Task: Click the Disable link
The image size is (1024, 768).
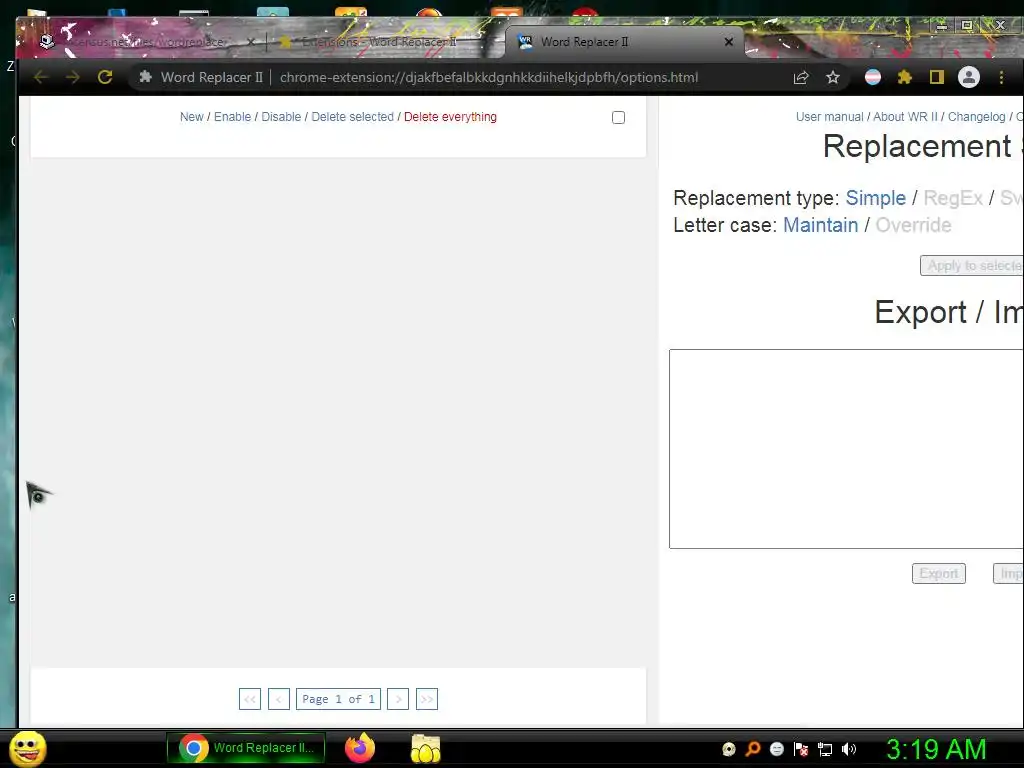Action: point(281,117)
